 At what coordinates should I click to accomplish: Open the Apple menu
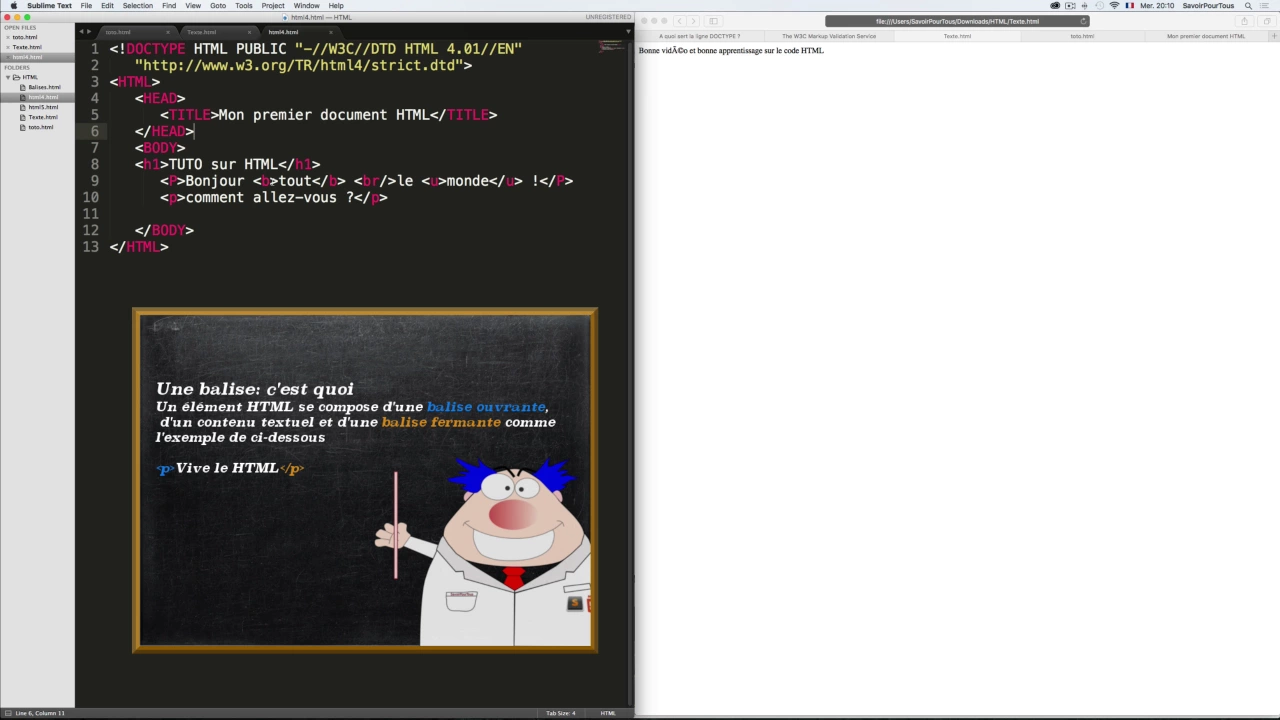tap(13, 6)
